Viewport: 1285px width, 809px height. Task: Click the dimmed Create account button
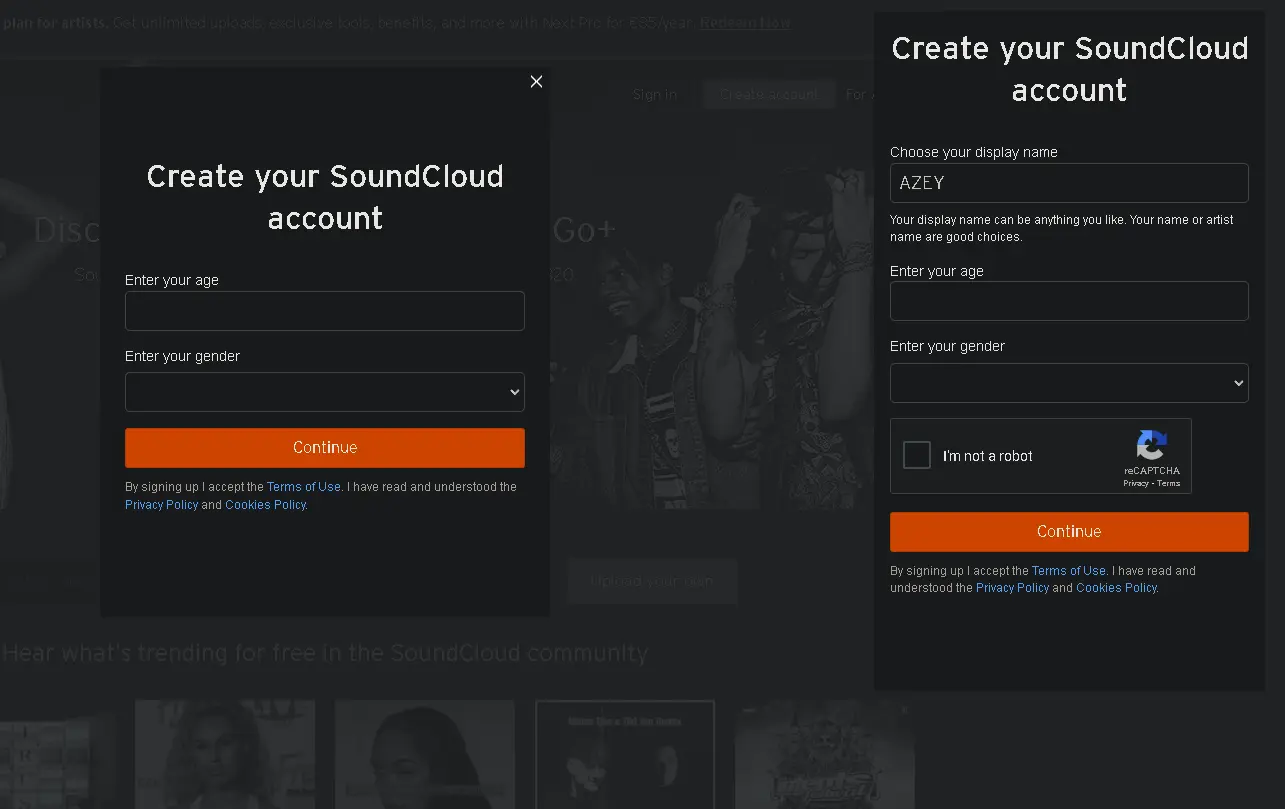pos(768,95)
